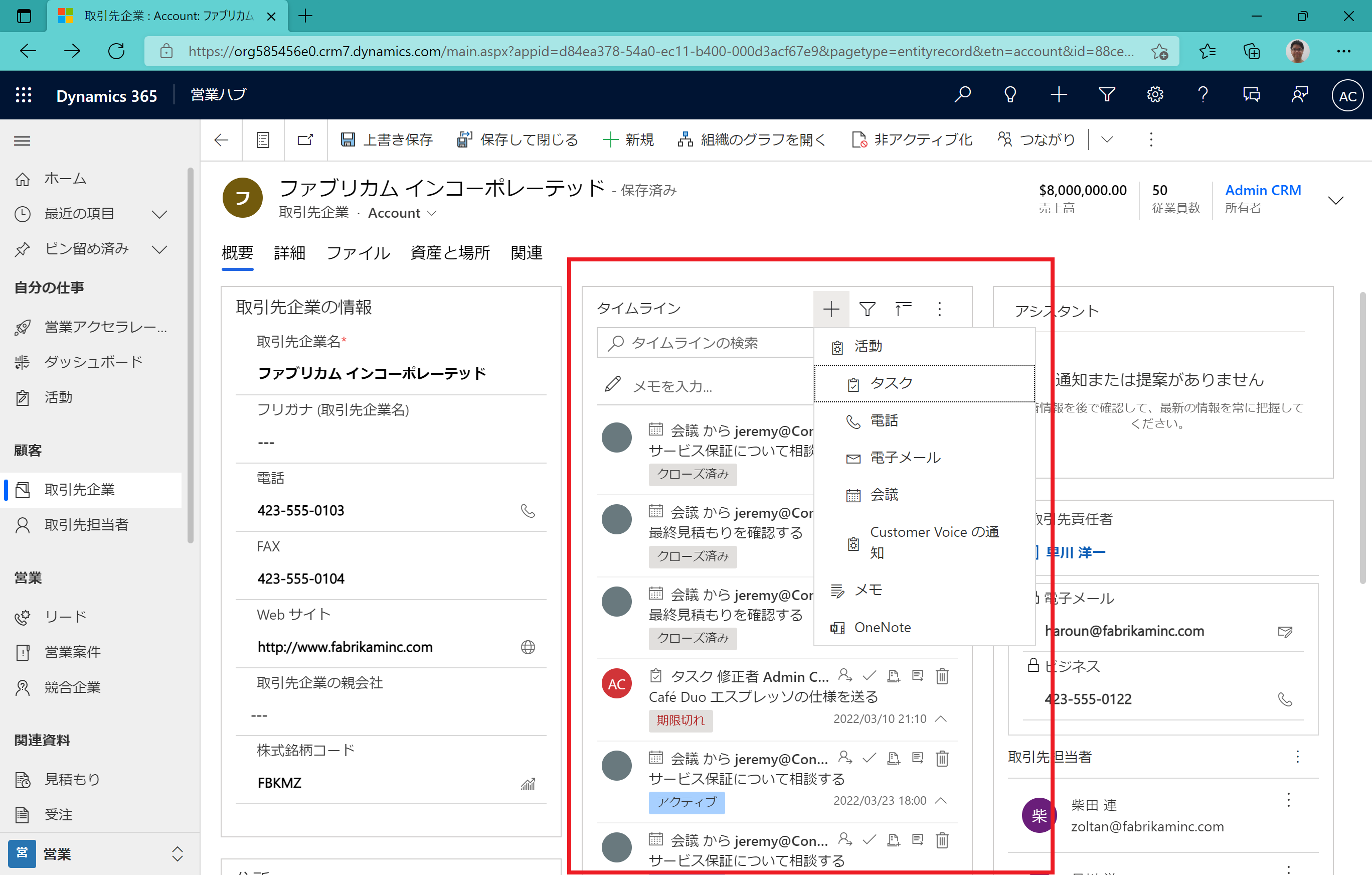Collapse the 2022/03/23 18:00 meeting entry

tap(941, 801)
